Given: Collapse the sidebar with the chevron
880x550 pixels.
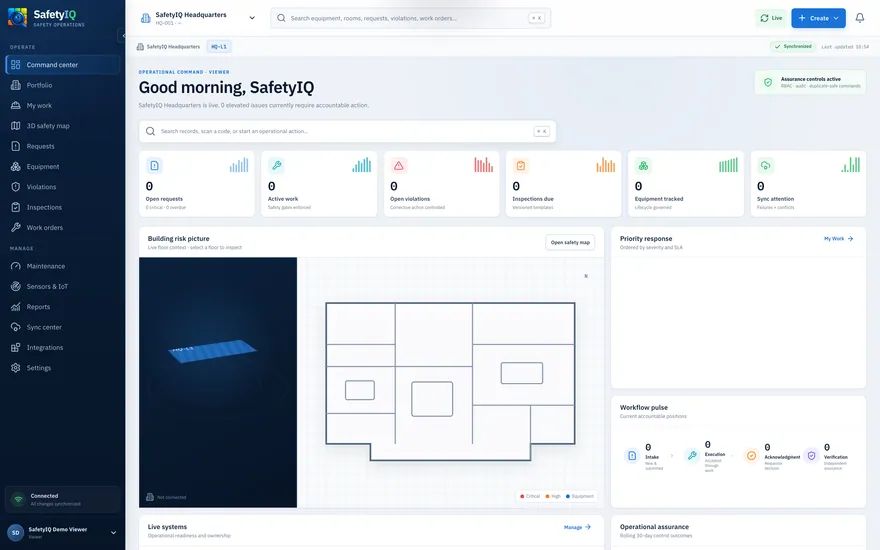Looking at the screenshot, I should 123,35.
